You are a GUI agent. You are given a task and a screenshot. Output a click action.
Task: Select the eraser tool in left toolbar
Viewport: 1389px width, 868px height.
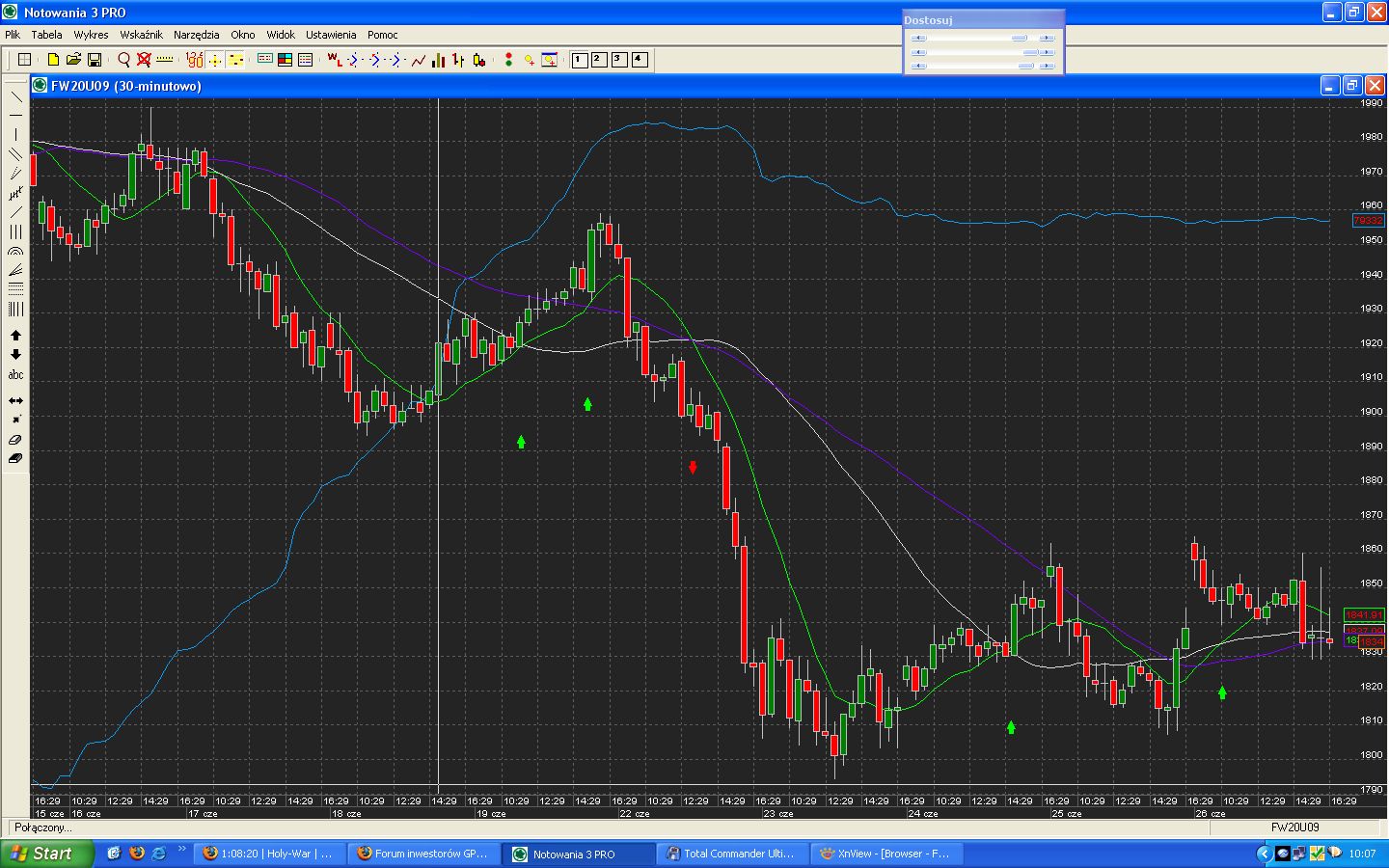tap(15, 440)
